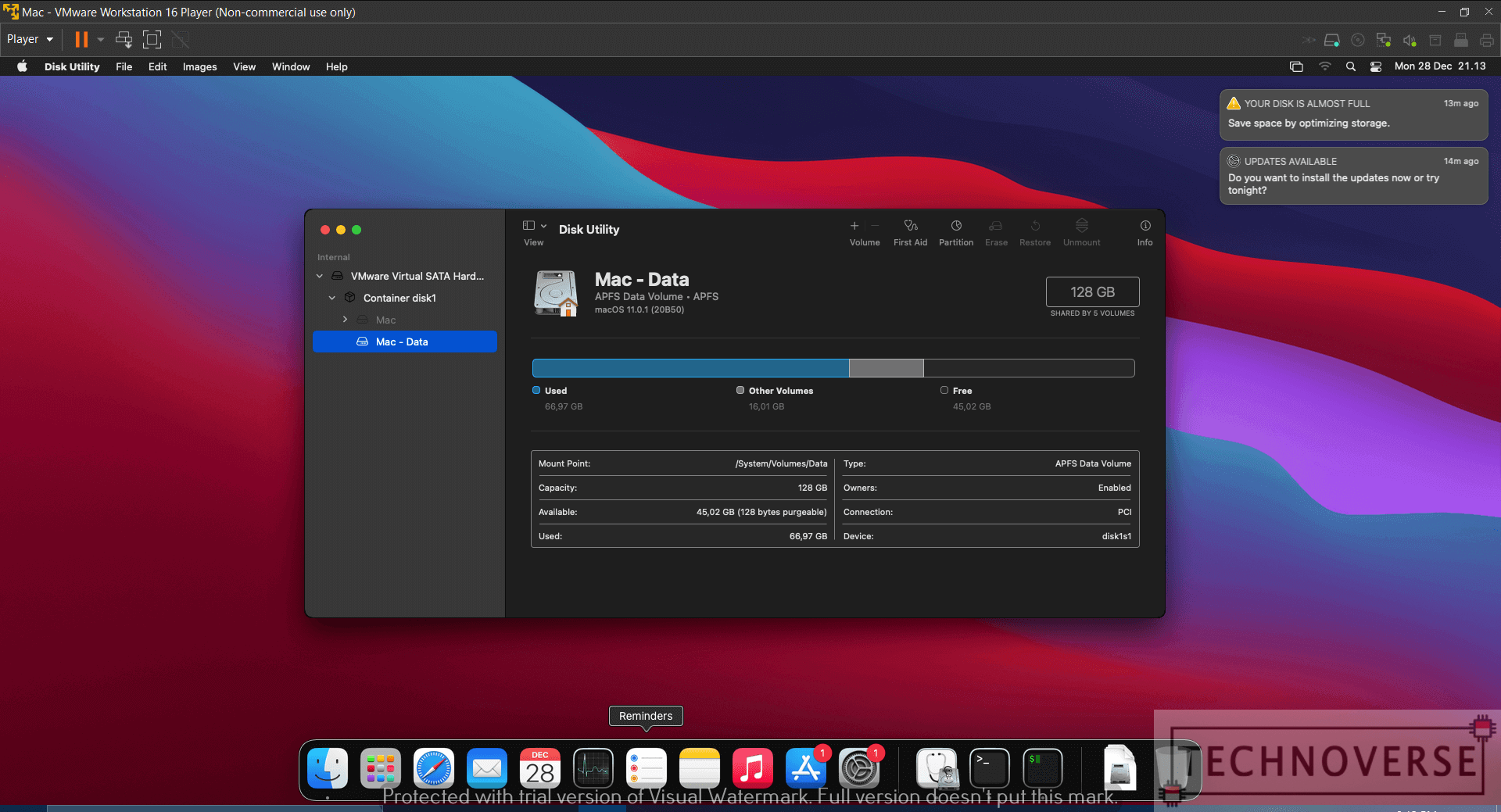The height and width of the screenshot is (812, 1501).
Task: Click VMware printer device icon
Action: tap(1487, 40)
